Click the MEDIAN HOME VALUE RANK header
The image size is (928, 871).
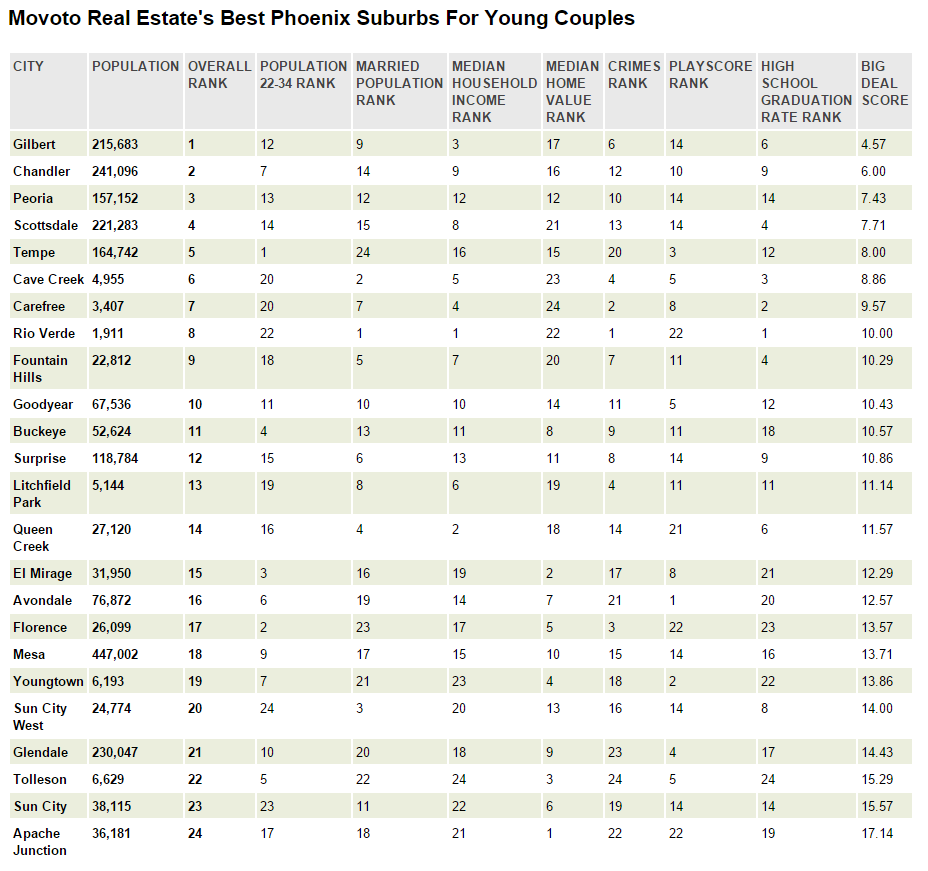pyautogui.click(x=572, y=92)
